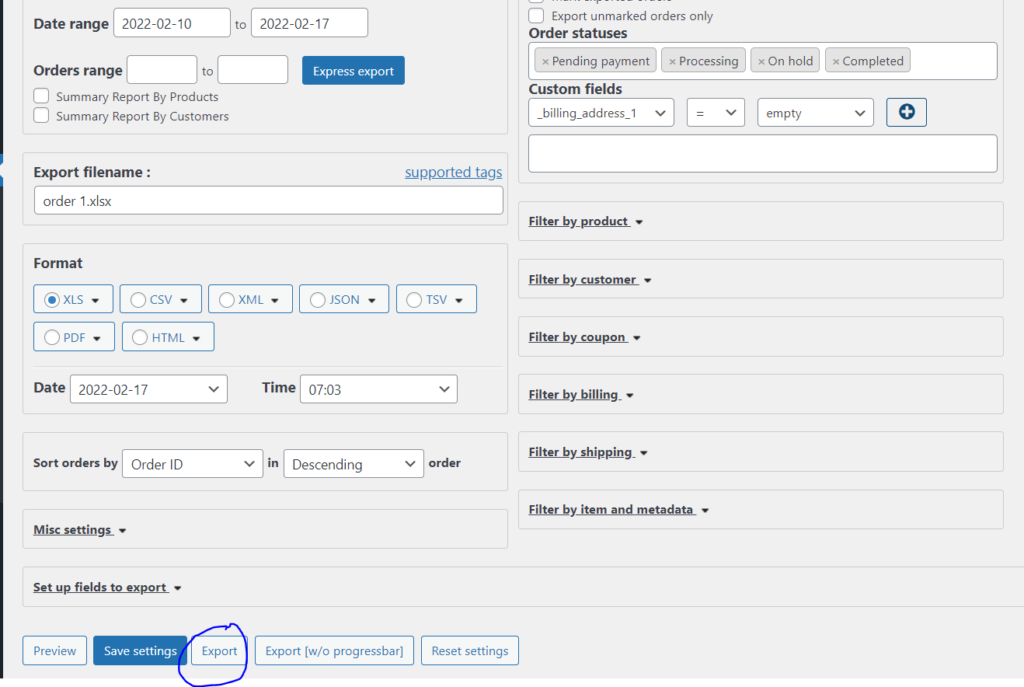Click Export [w/o progressbar] button

click(334, 650)
